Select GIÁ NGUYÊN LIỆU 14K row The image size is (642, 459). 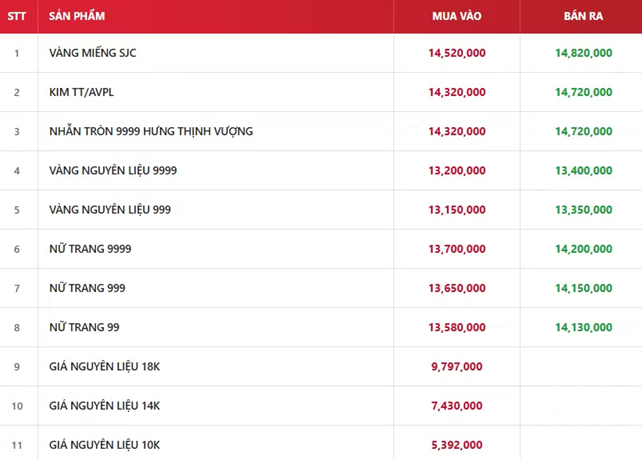[x=321, y=406]
